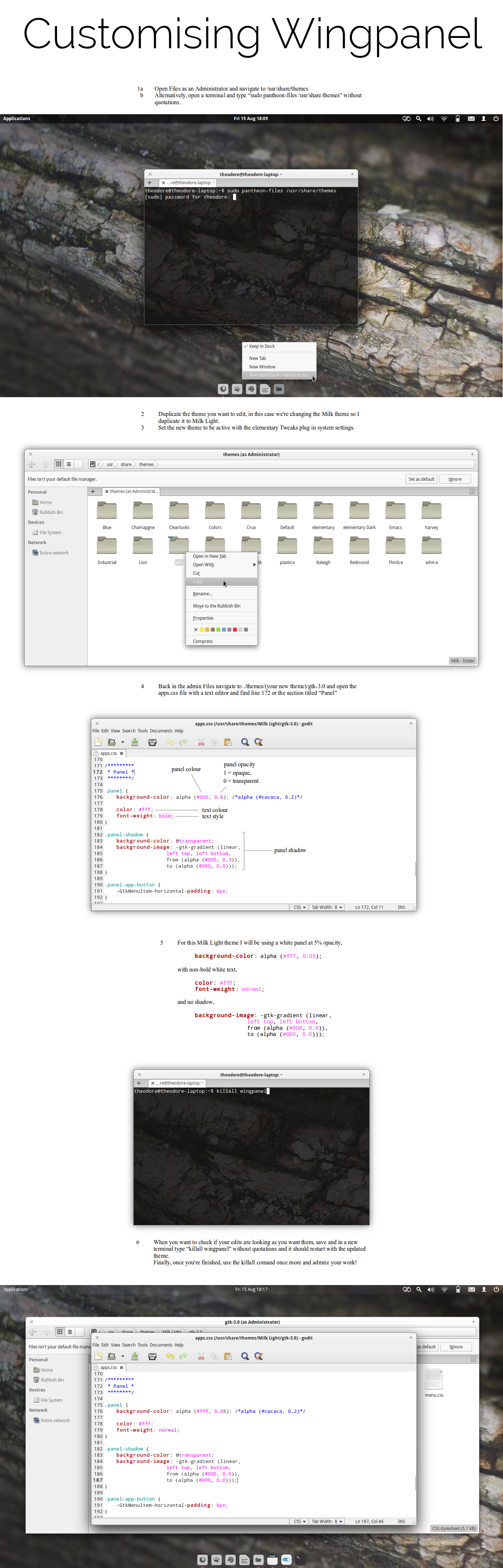The width and height of the screenshot is (503, 1568).
Task: Click Print icon in gedit showing Ln 172
Action: (152, 742)
